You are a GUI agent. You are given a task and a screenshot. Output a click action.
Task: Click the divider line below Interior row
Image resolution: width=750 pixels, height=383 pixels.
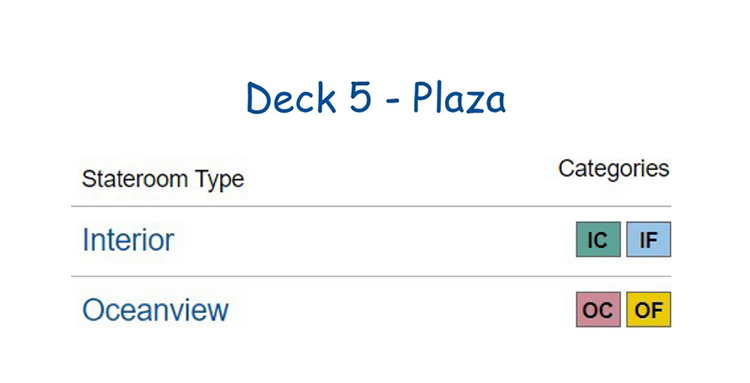[371, 276]
